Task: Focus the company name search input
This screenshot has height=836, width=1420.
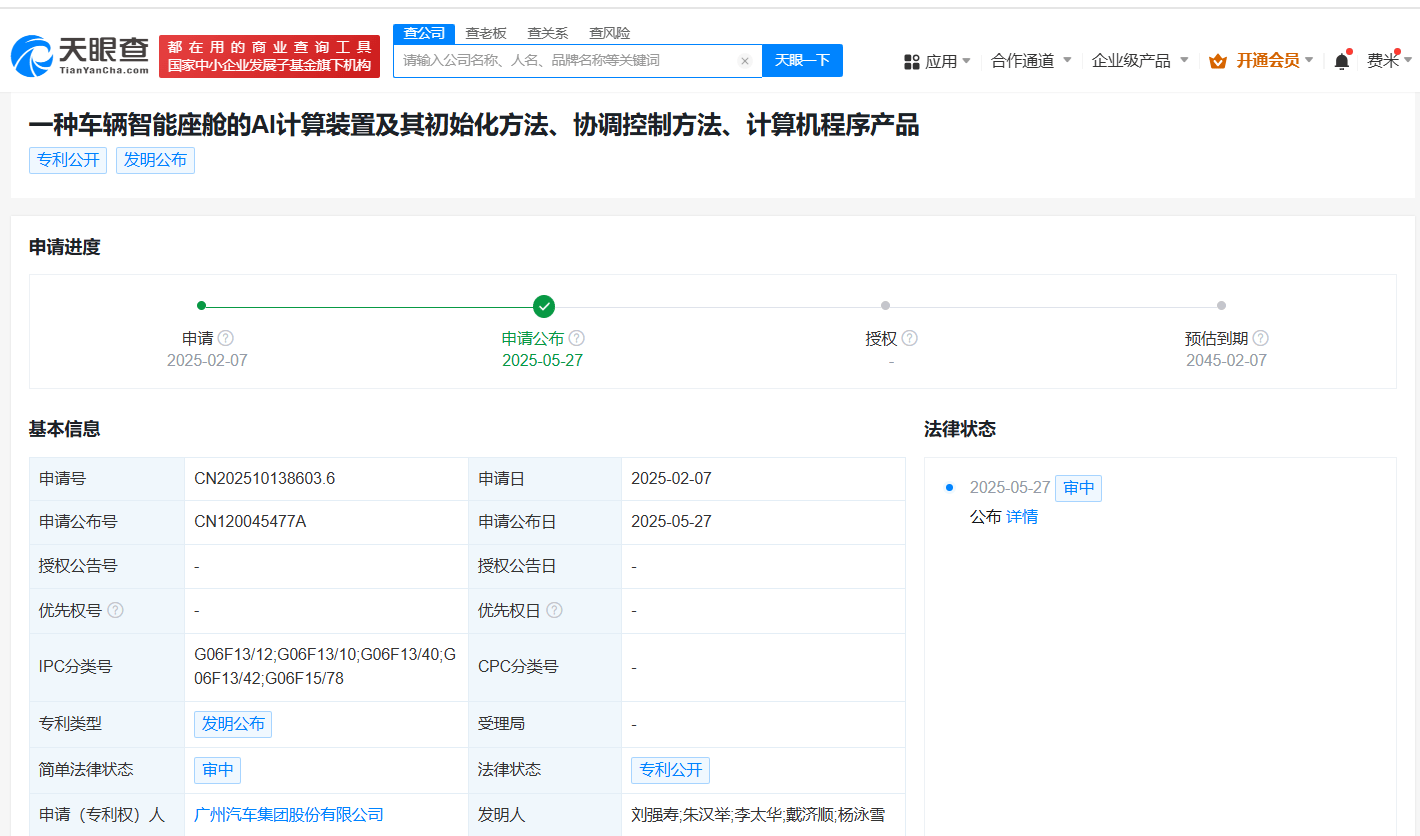Action: (565, 61)
